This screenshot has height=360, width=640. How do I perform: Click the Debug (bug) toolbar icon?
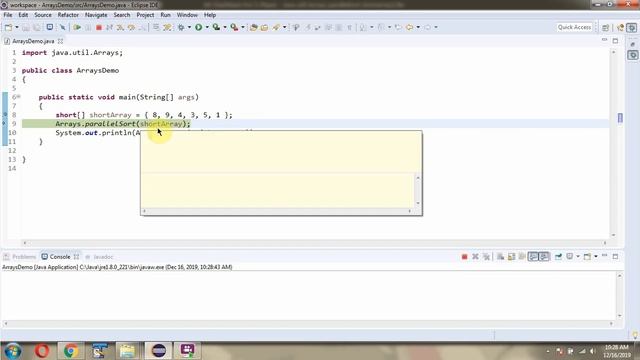pos(181,27)
